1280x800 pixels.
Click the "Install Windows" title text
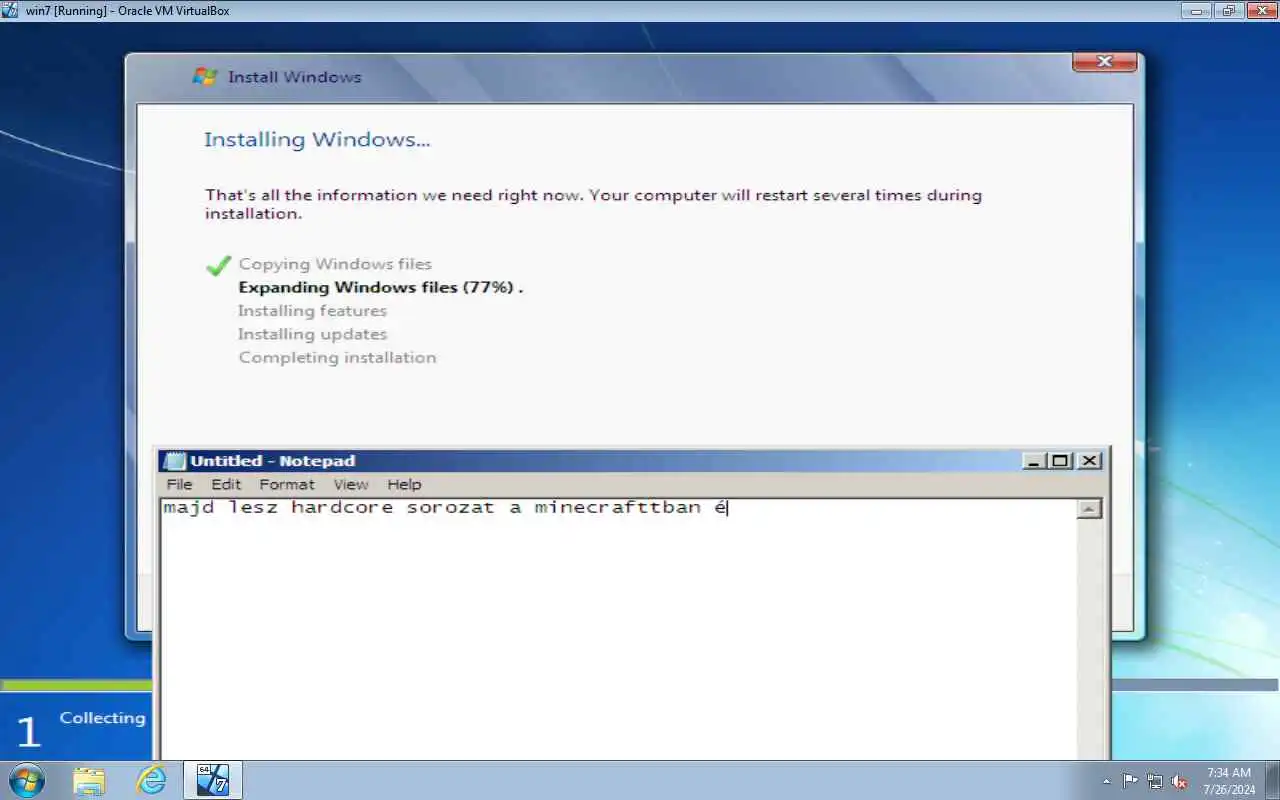pos(295,77)
